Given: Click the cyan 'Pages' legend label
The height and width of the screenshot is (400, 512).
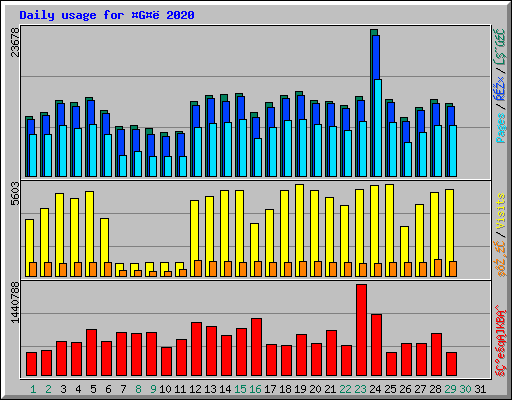Looking at the screenshot, I should coord(500,128).
